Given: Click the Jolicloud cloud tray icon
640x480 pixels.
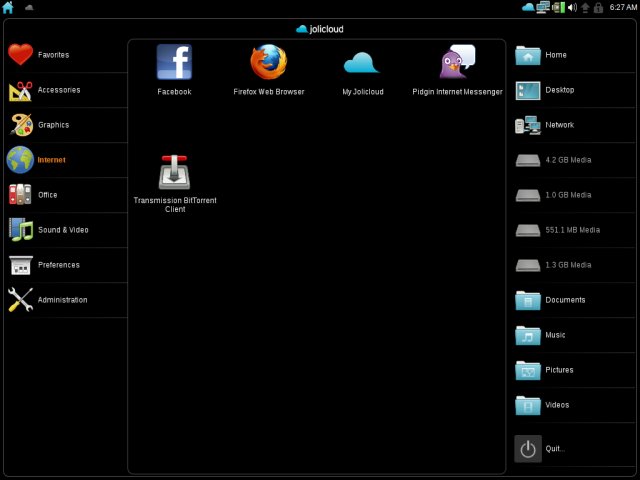Looking at the screenshot, I should 528,7.
